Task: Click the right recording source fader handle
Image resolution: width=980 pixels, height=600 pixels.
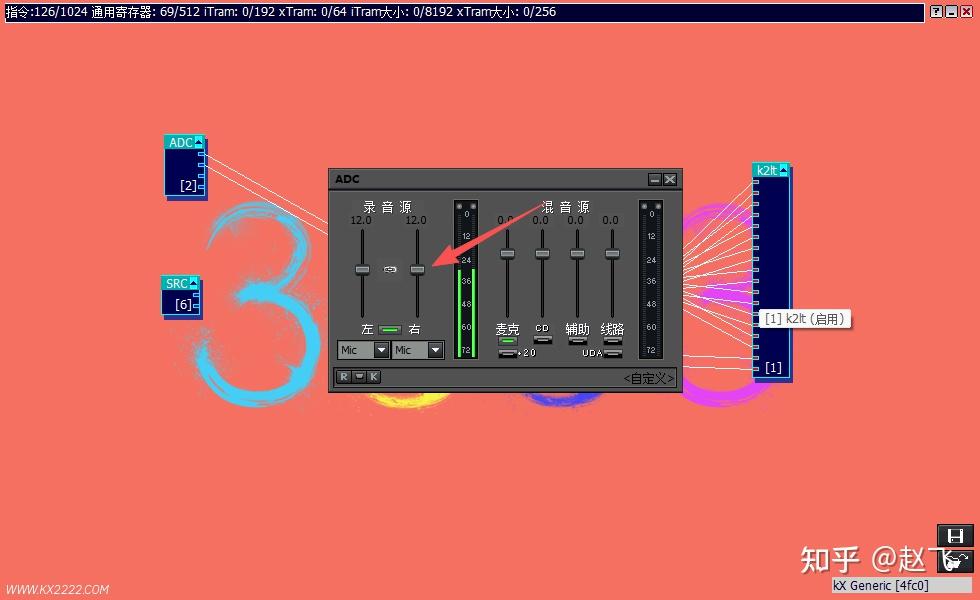Action: 418,269
